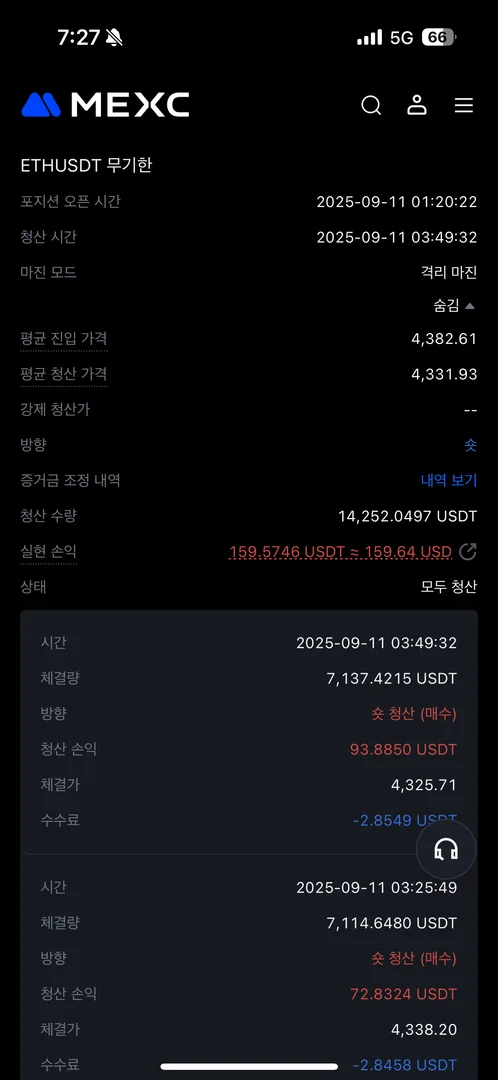Tap the ETHUSDT 무기한 title
The width and height of the screenshot is (498, 1080).
86,165
